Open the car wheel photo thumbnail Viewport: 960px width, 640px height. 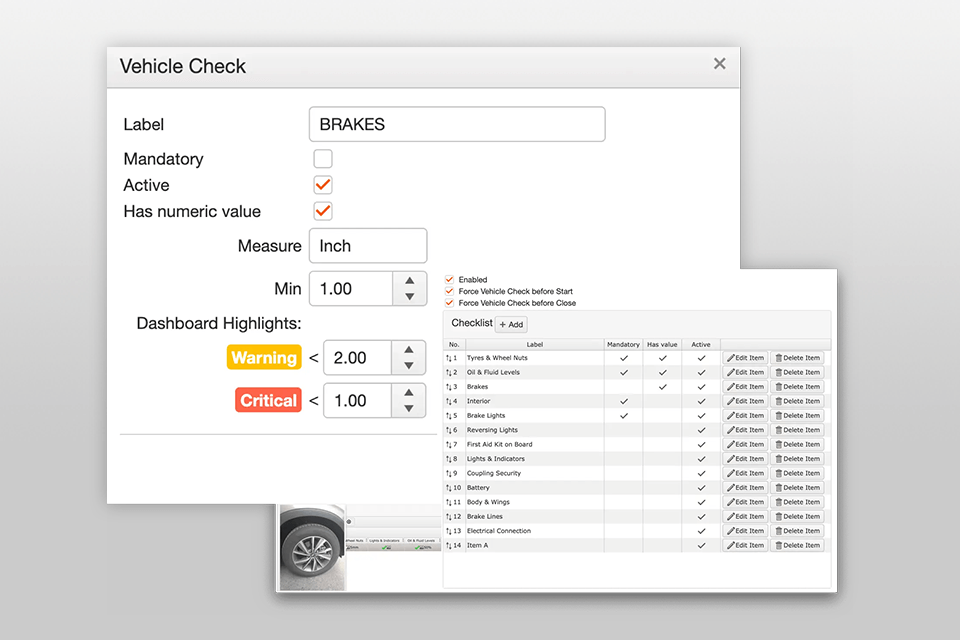[313, 547]
